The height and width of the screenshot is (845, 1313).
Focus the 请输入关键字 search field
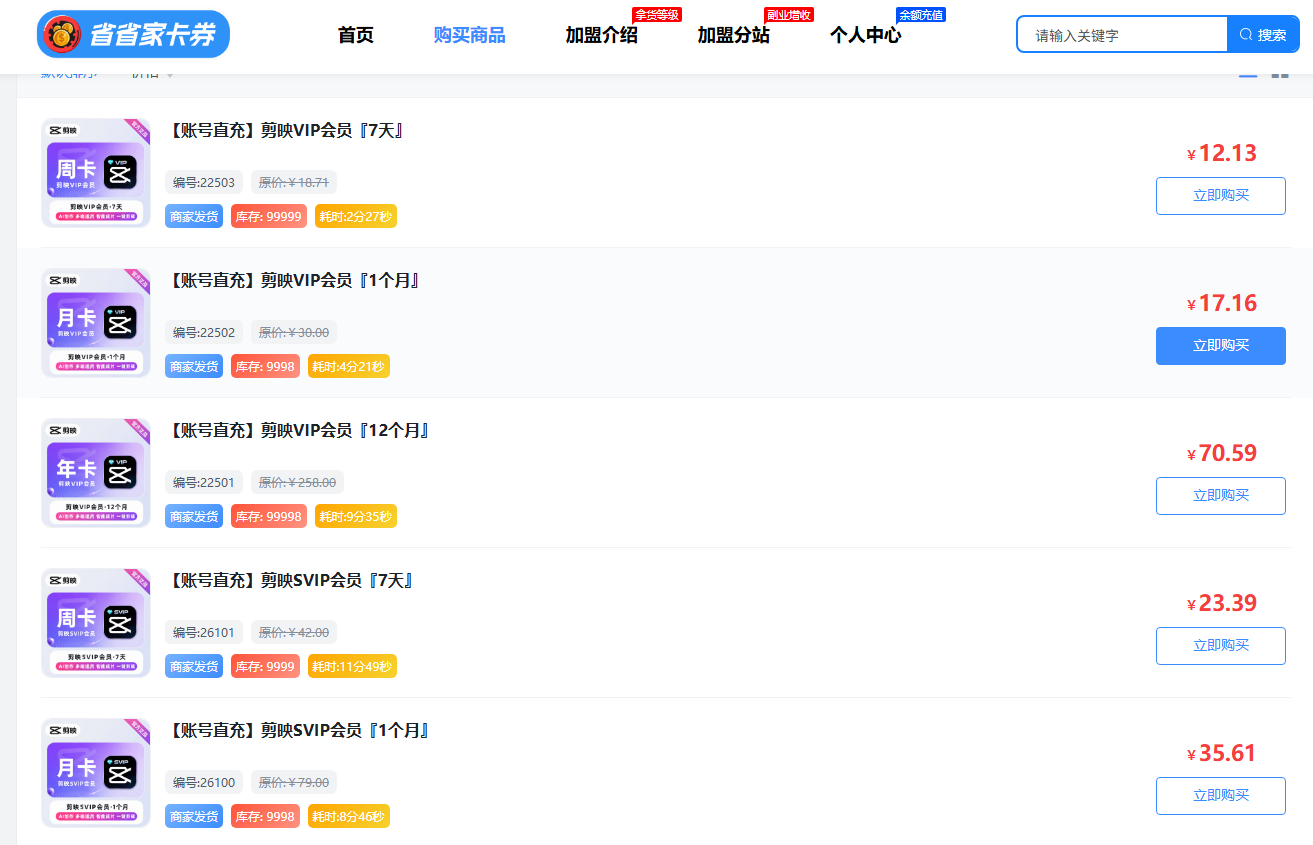pyautogui.click(x=1122, y=35)
